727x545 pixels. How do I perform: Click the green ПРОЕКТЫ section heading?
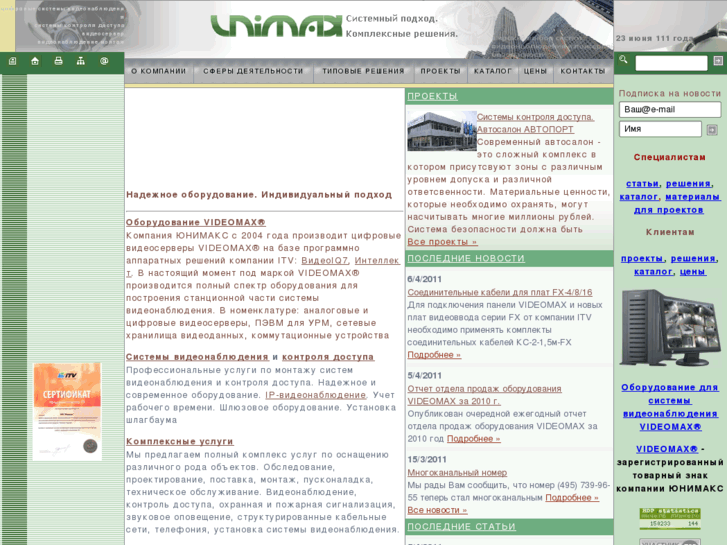click(x=433, y=96)
